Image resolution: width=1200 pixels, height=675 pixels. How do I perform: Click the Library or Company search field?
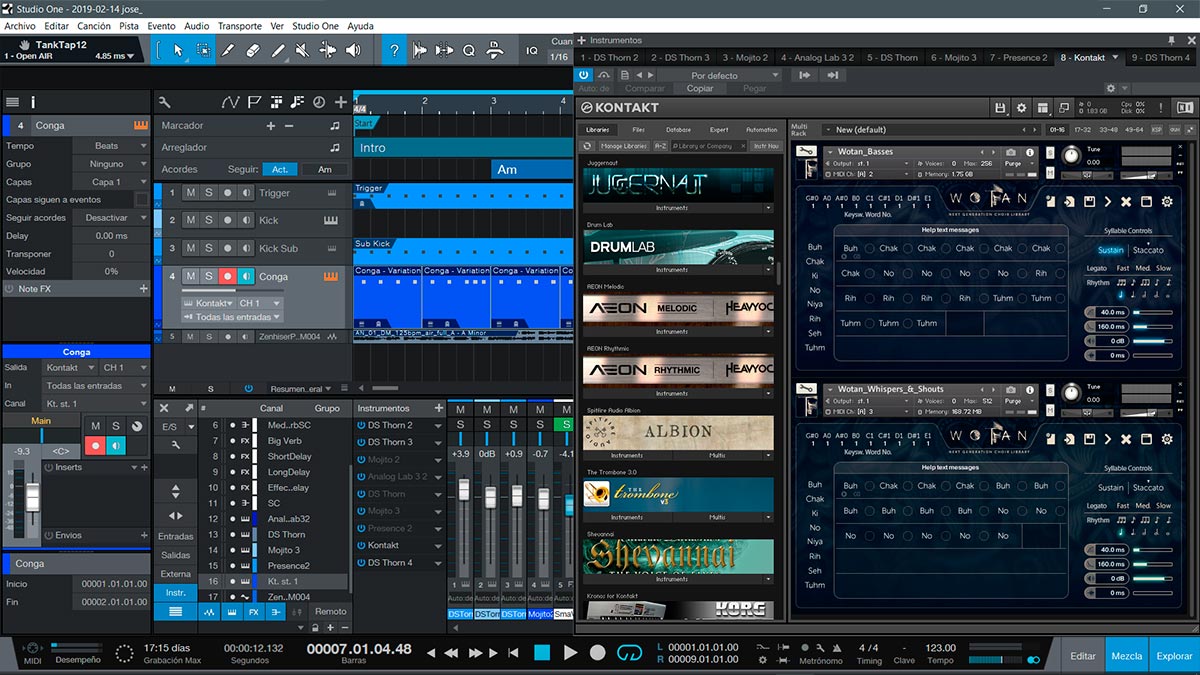pos(711,146)
